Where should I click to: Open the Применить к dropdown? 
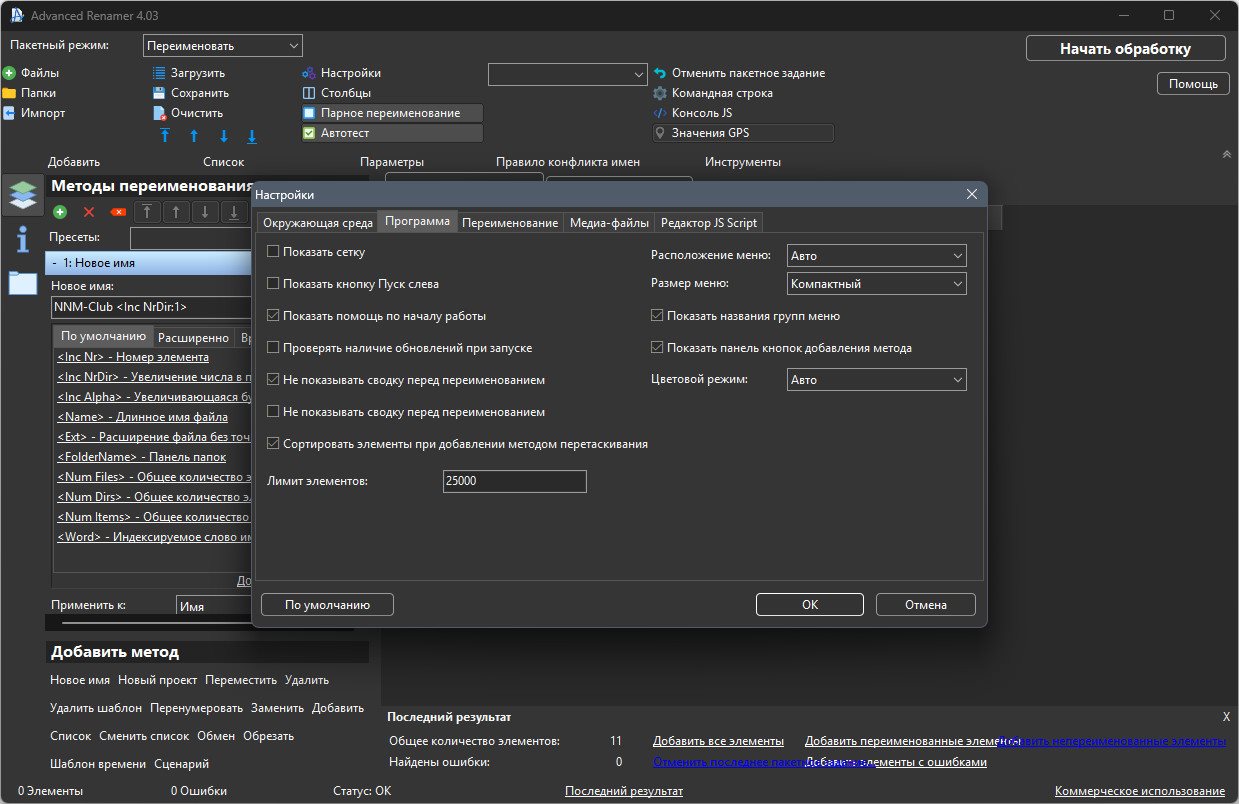213,606
